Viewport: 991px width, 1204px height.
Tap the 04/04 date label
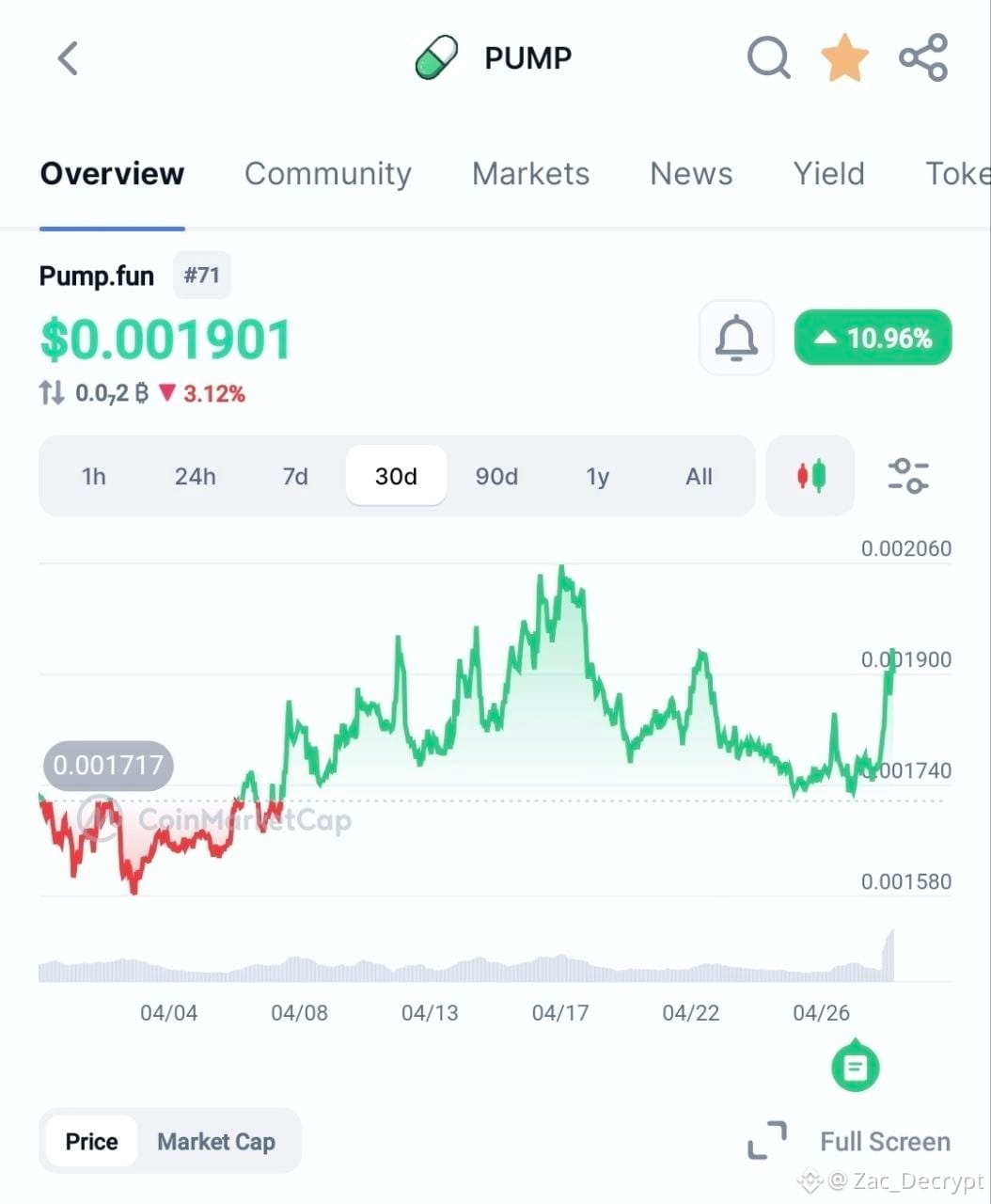point(169,1013)
